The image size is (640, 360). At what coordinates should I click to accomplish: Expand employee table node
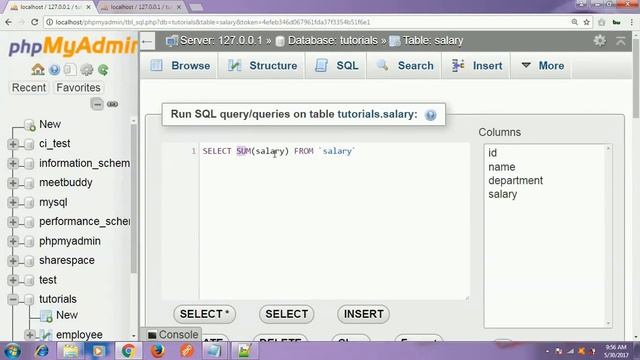[30, 335]
